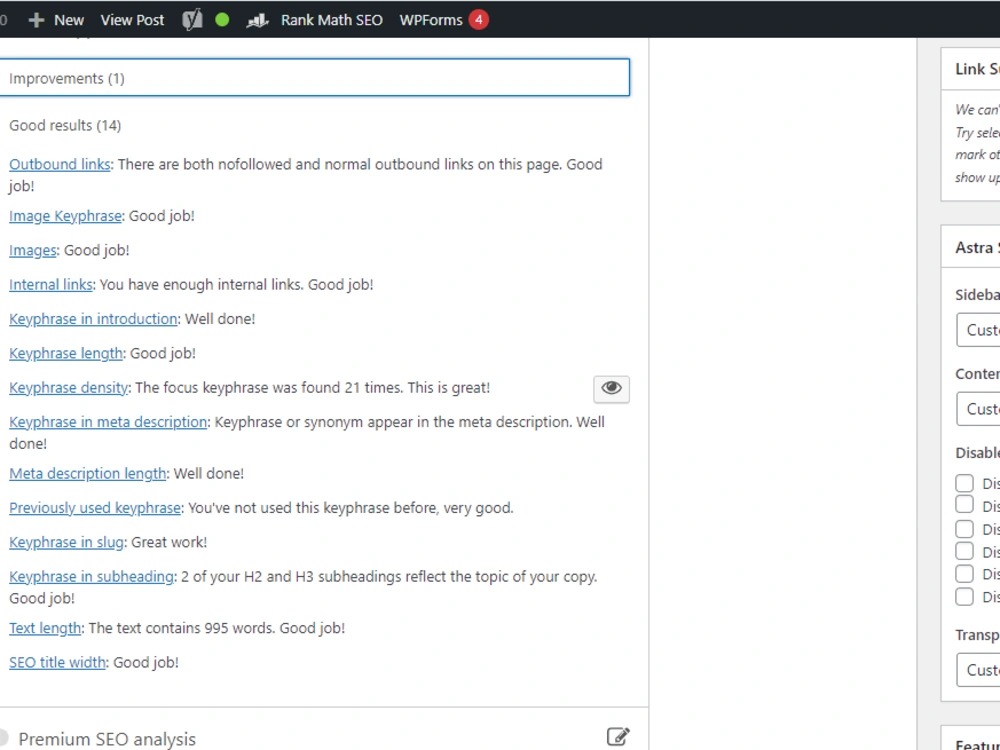Toggle the eye icon for keyphrase density
The width and height of the screenshot is (1000, 750).
611,388
